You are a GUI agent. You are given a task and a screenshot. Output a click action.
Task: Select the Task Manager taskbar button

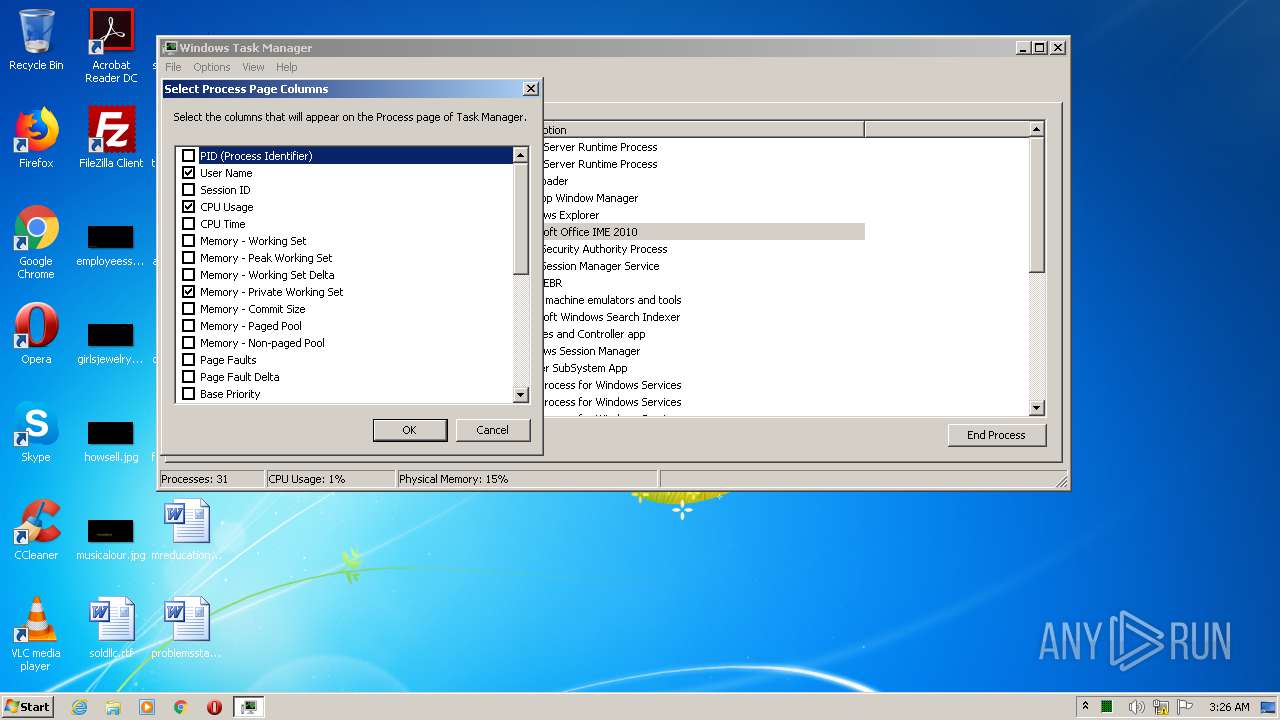249,707
